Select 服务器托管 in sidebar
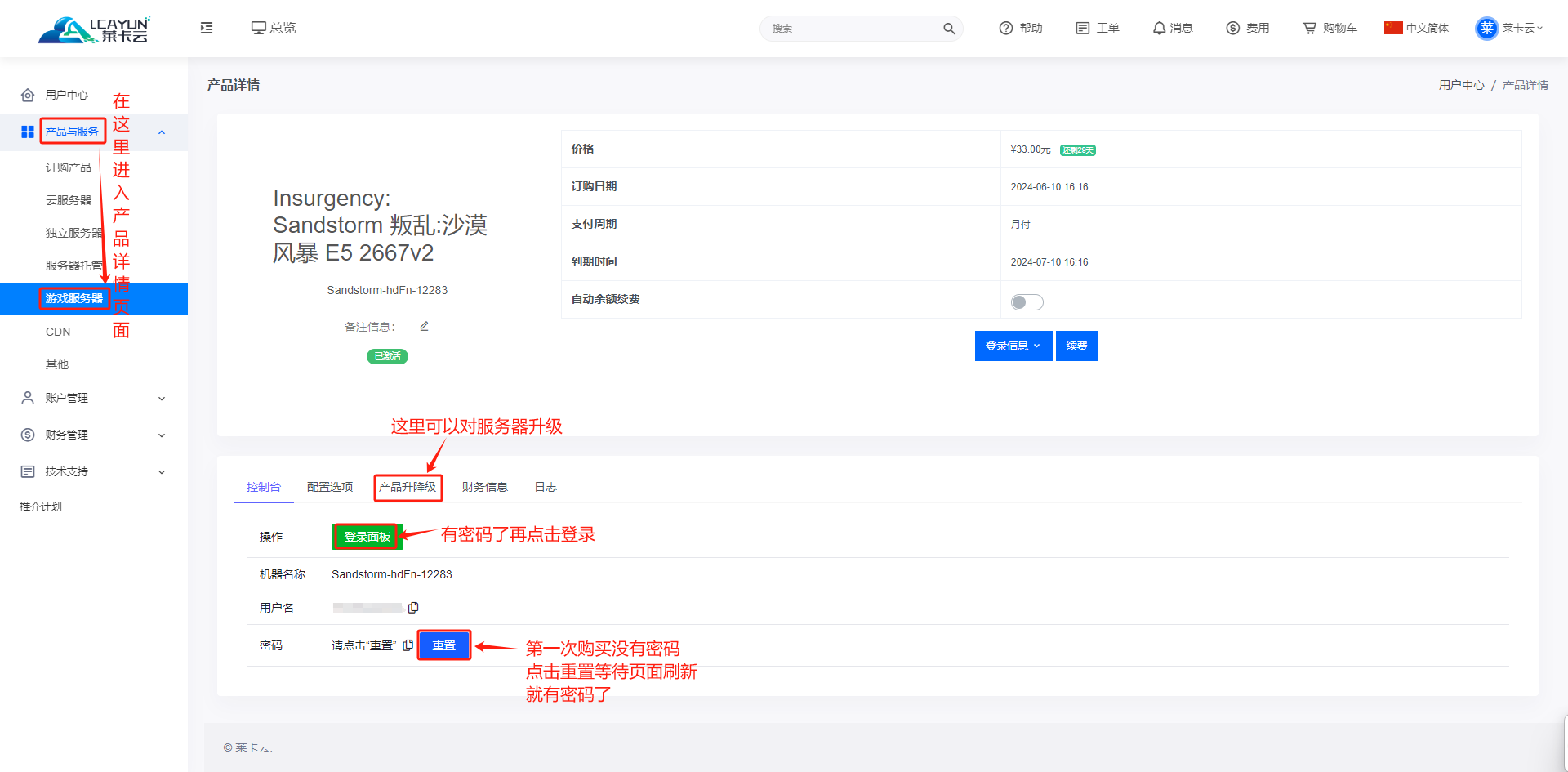 (74, 266)
